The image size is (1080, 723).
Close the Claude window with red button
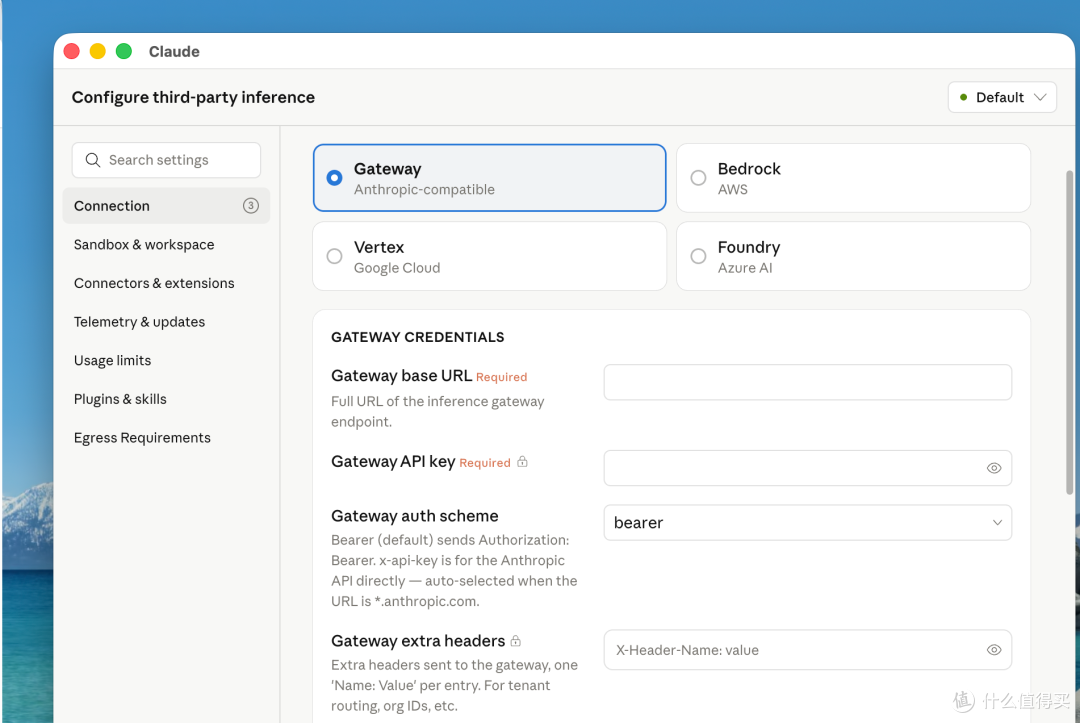(72, 52)
